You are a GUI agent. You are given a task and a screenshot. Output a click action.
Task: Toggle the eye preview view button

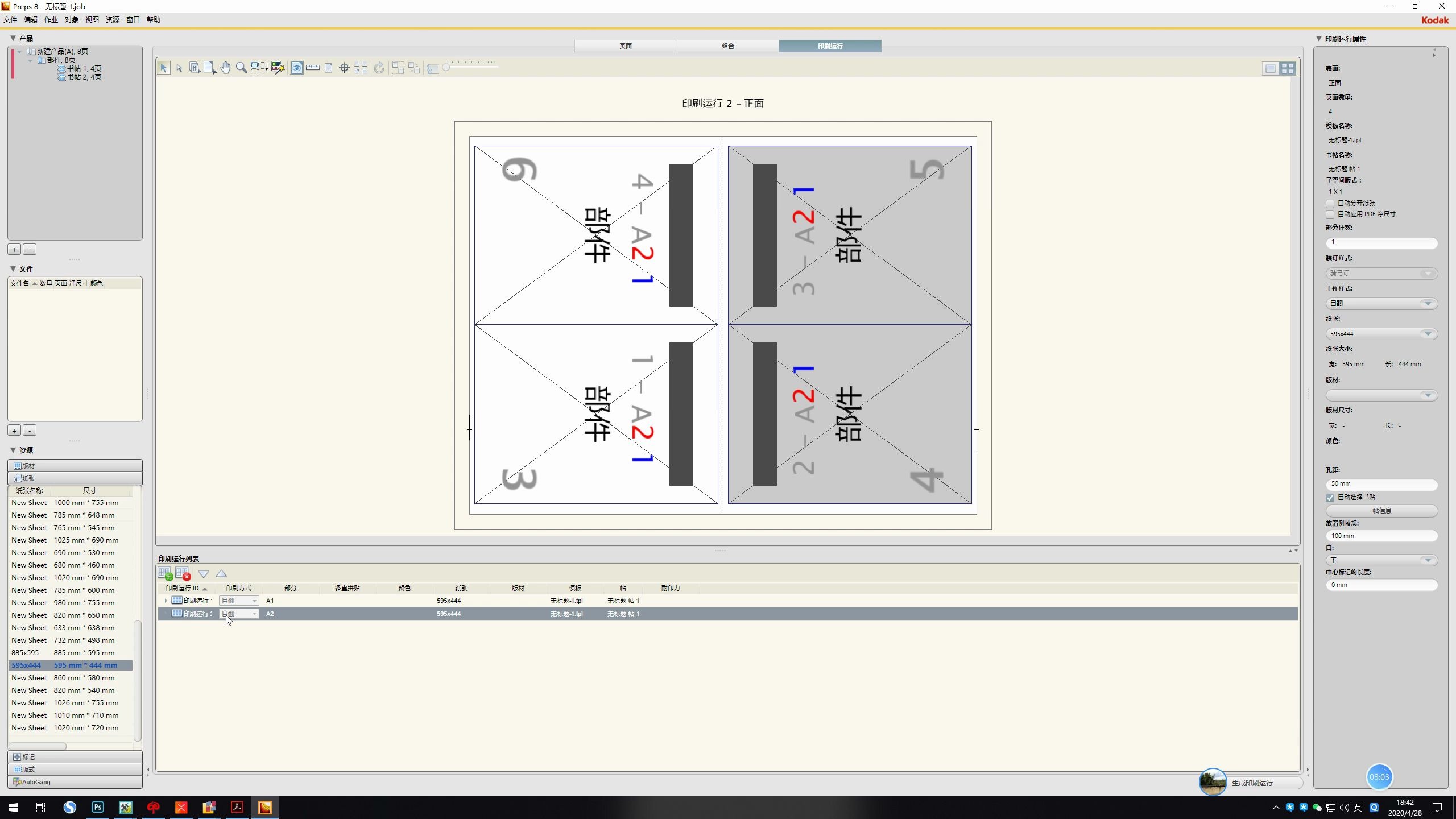coord(297,68)
